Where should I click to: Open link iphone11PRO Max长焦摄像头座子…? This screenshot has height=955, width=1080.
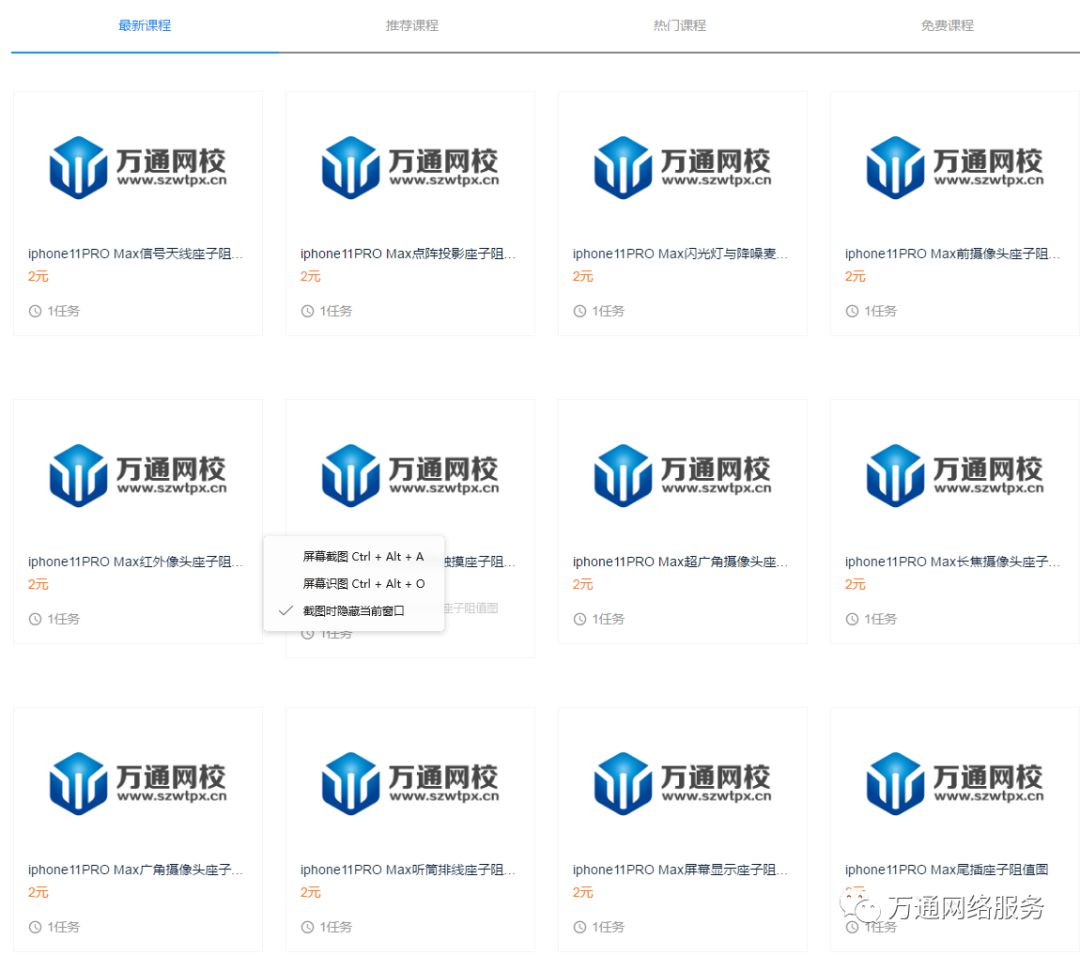[953, 561]
